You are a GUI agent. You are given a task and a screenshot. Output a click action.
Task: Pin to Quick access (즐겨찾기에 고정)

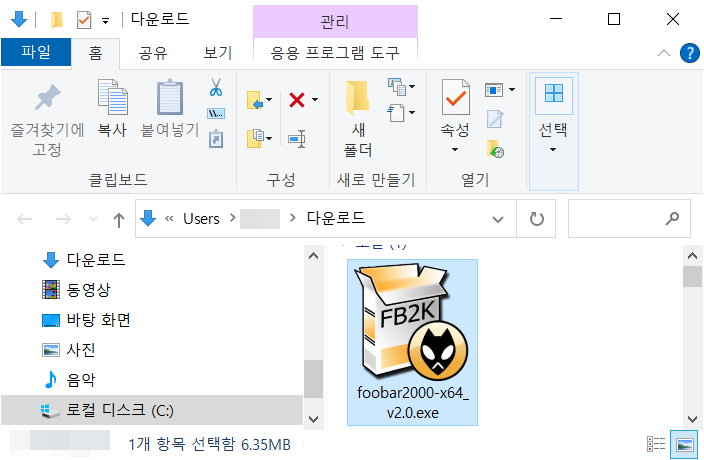coord(47,119)
